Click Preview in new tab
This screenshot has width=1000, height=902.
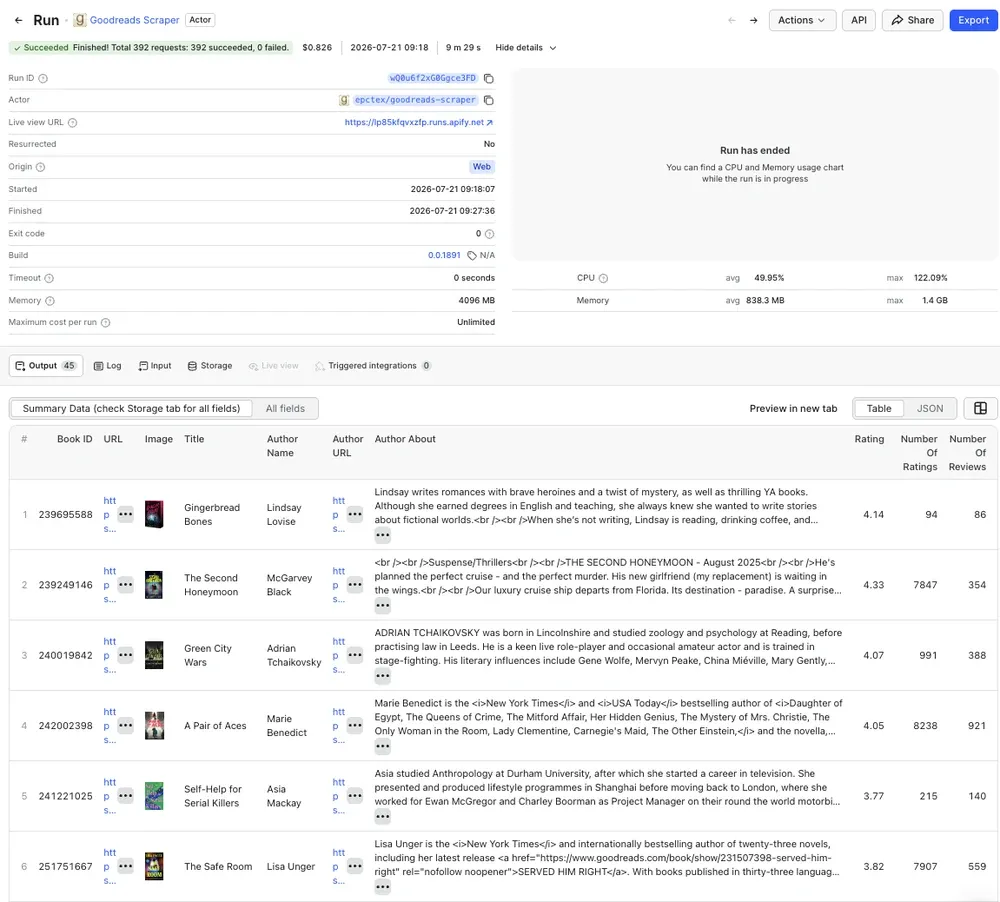tap(793, 408)
